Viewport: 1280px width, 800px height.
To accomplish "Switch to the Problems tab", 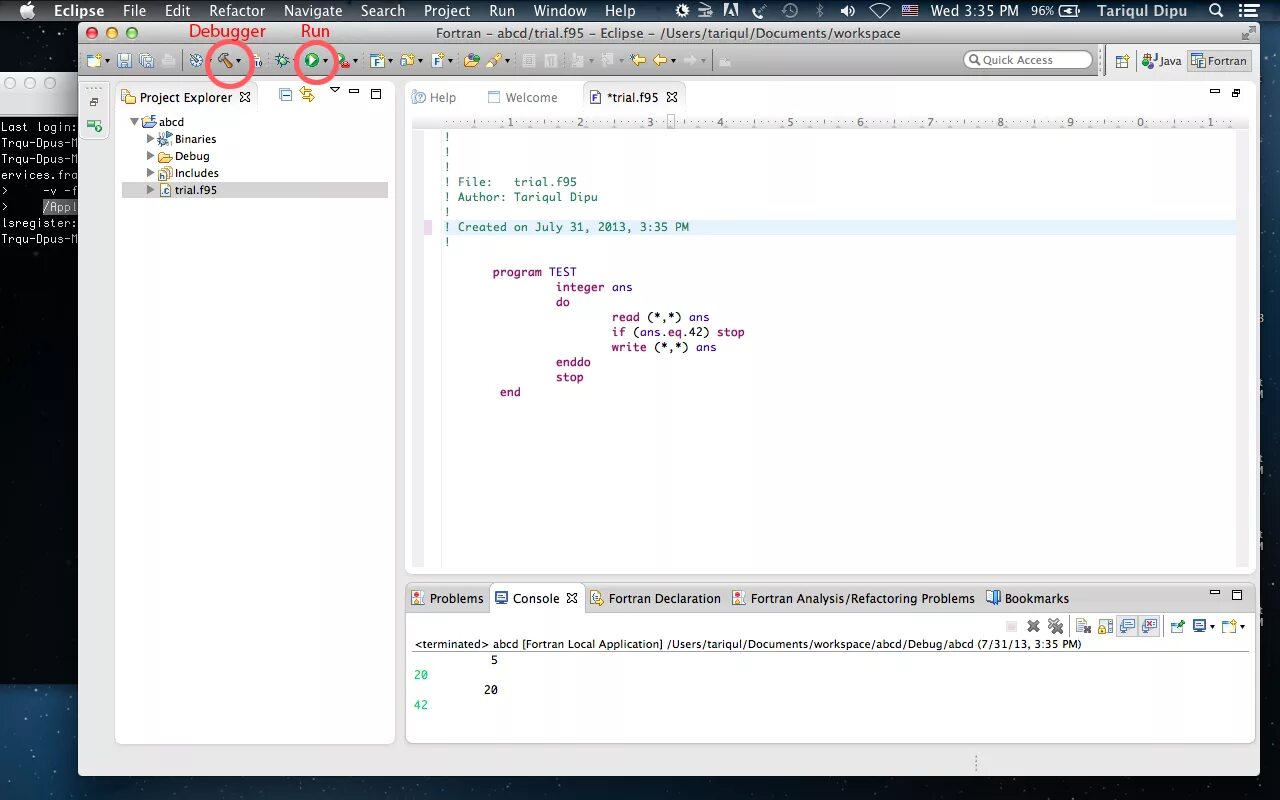I will pos(447,598).
